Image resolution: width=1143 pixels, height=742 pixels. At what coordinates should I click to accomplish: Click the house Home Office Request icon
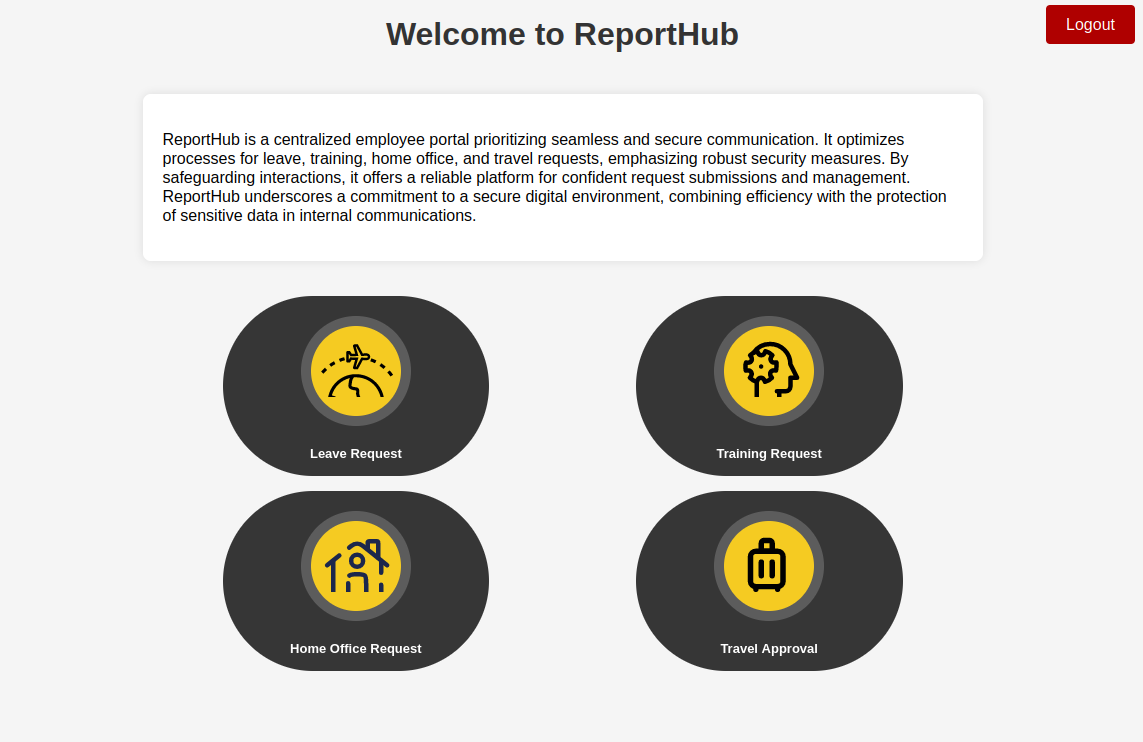pyautogui.click(x=356, y=566)
